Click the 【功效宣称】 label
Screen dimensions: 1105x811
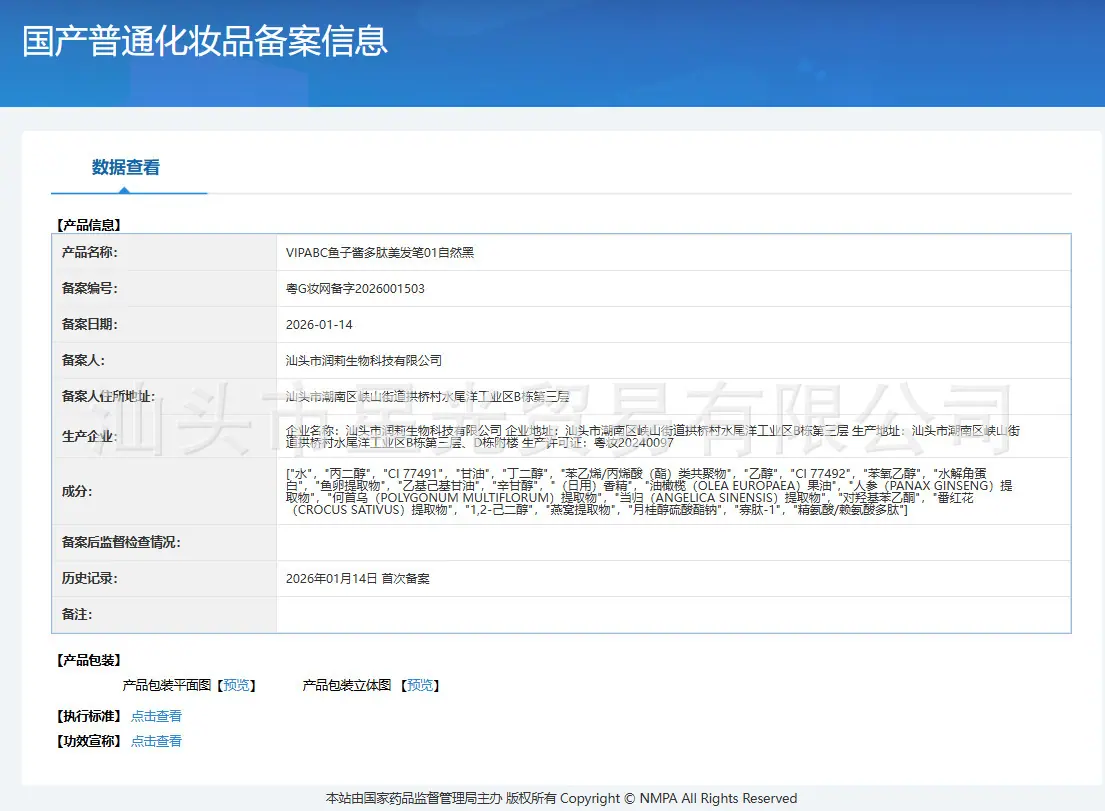(89, 741)
